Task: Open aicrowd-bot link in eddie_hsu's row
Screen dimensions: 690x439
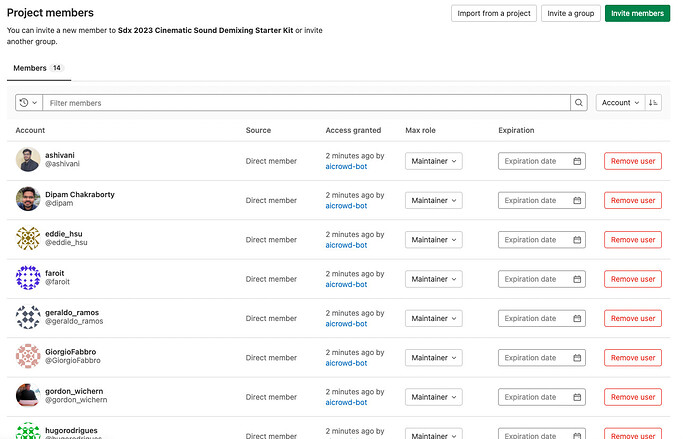Action: [346, 245]
